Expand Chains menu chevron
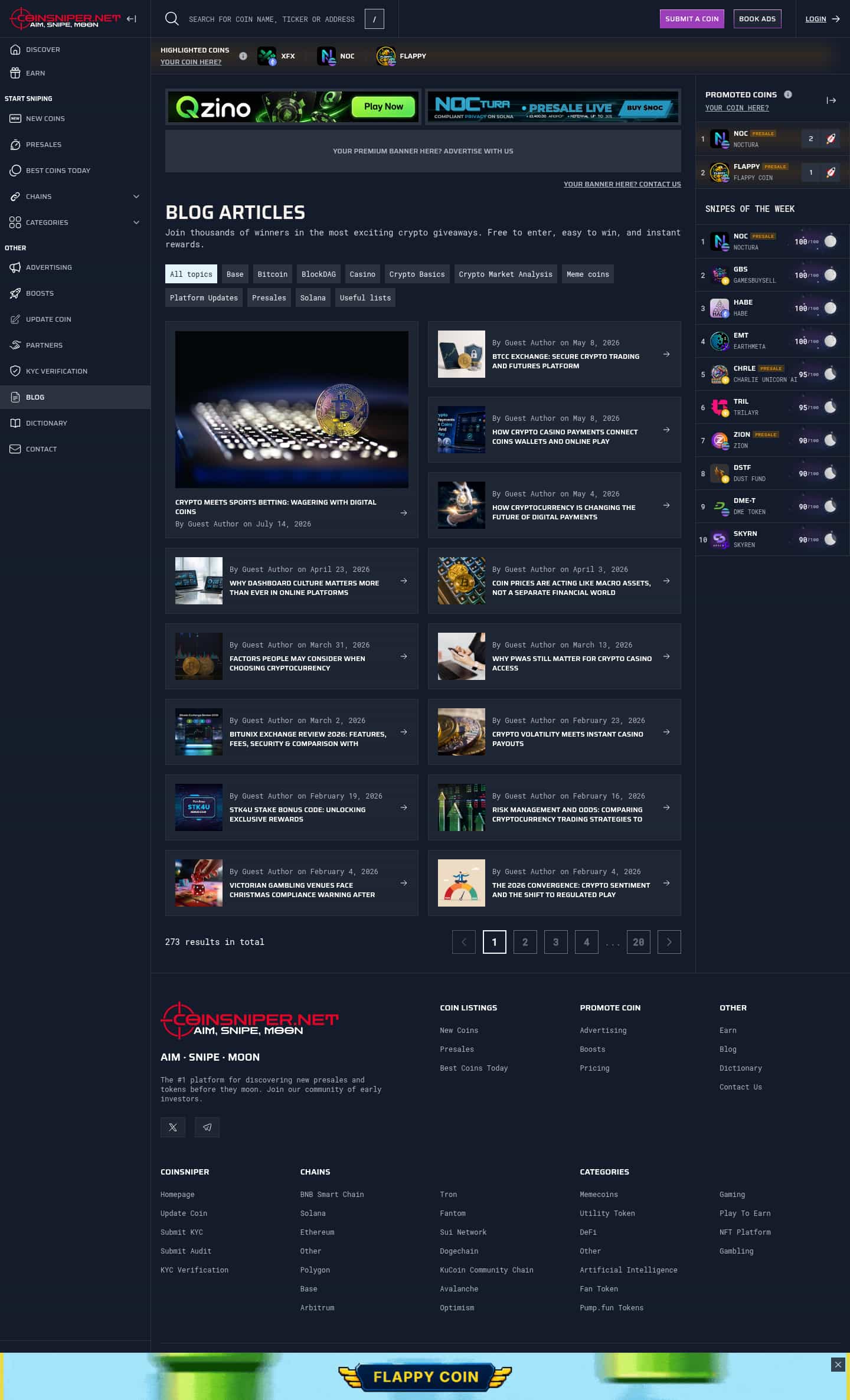 [136, 197]
